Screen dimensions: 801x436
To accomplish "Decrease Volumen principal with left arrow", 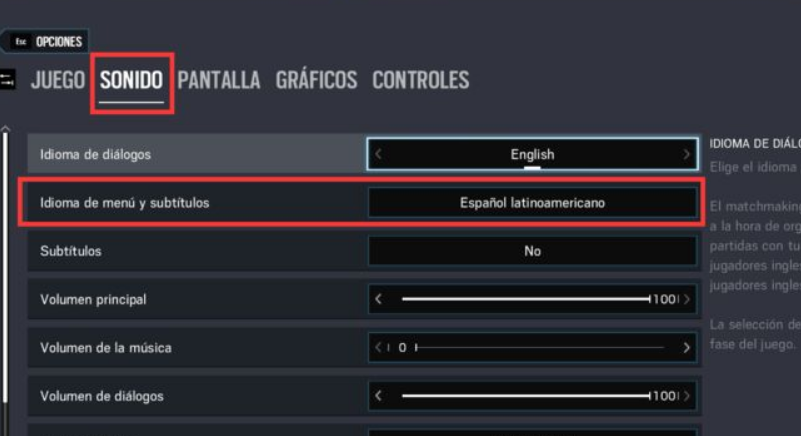I will tap(379, 299).
